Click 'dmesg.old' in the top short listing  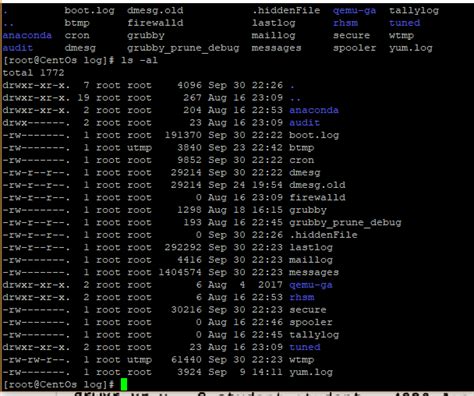point(155,11)
